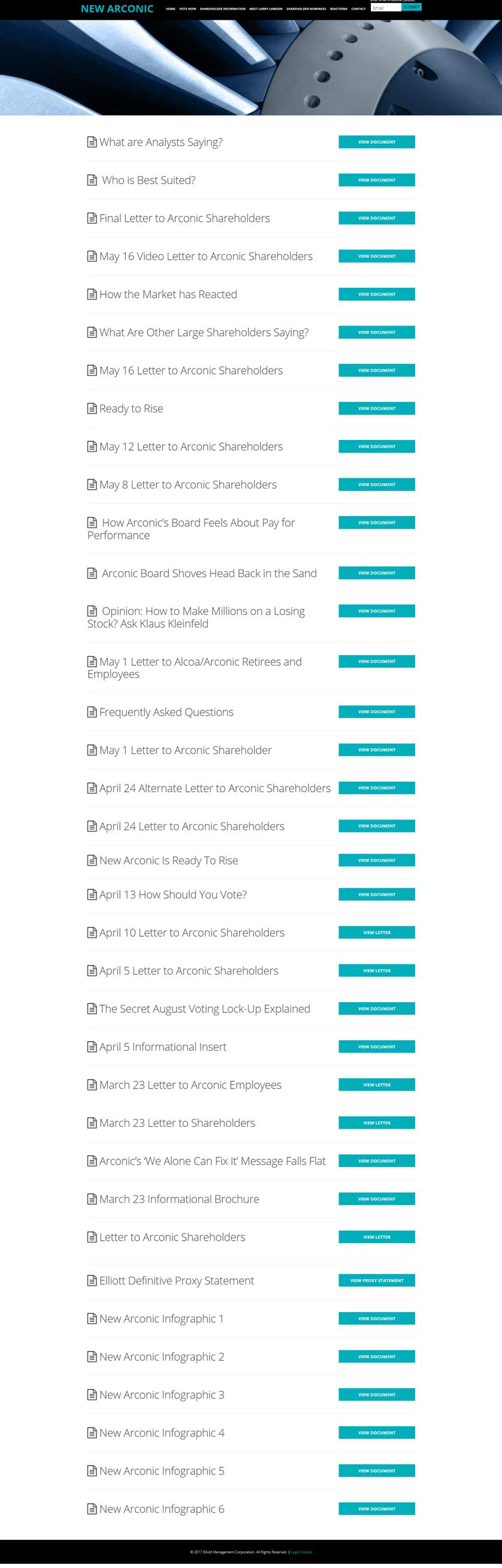Go to Shareholder Information in the navigation
This screenshot has width=502, height=1568.
click(223, 9)
